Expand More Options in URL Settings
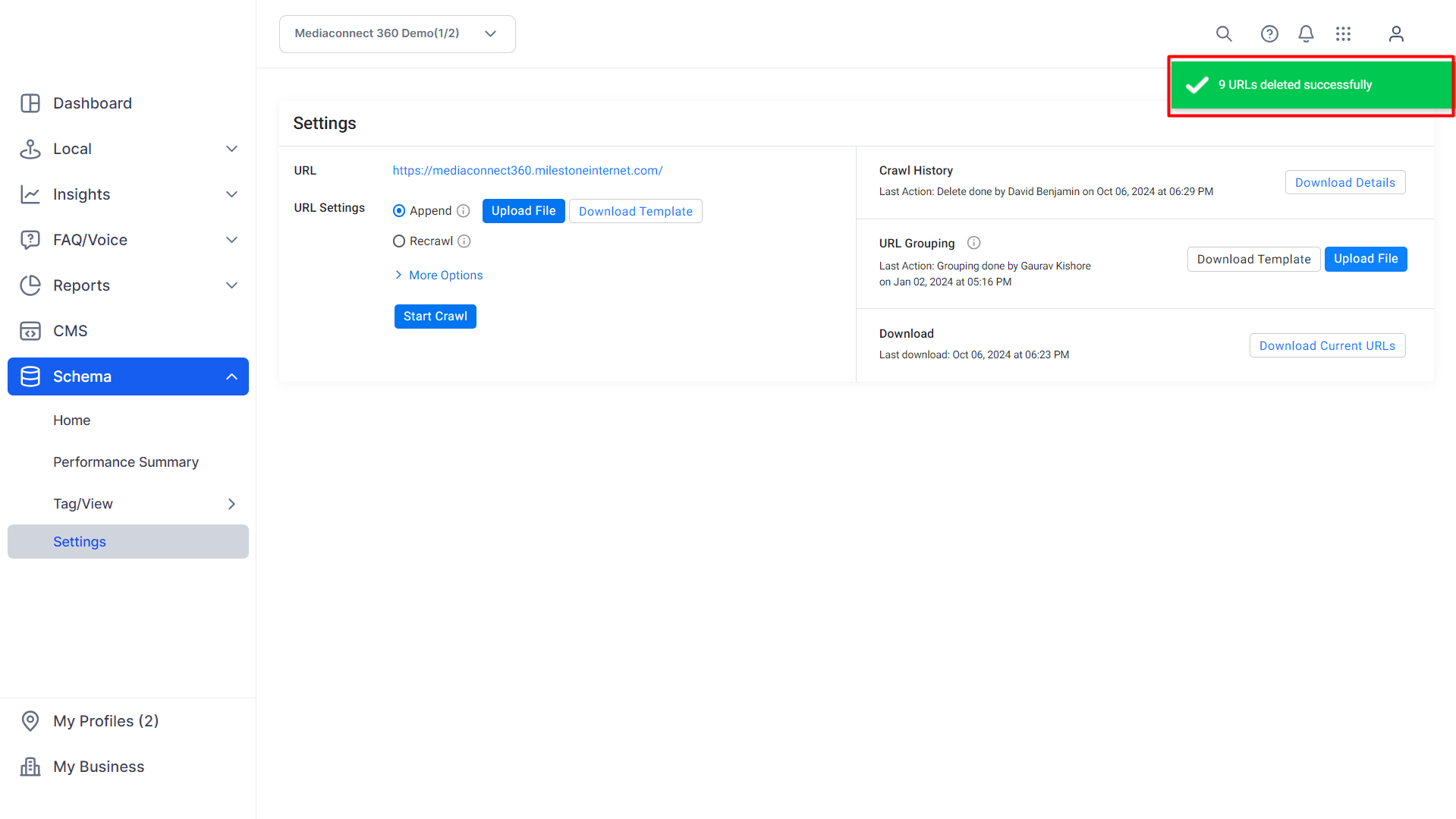This screenshot has height=819, width=1456. 439,275
